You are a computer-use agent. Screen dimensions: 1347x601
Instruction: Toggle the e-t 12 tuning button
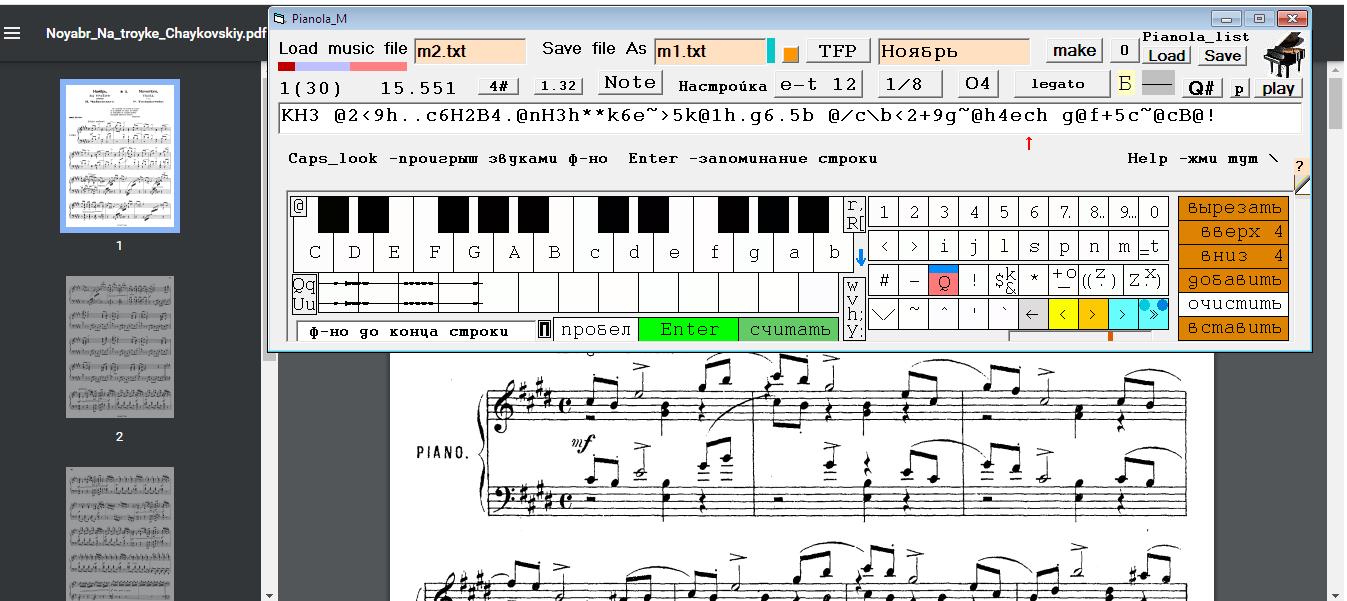[818, 84]
